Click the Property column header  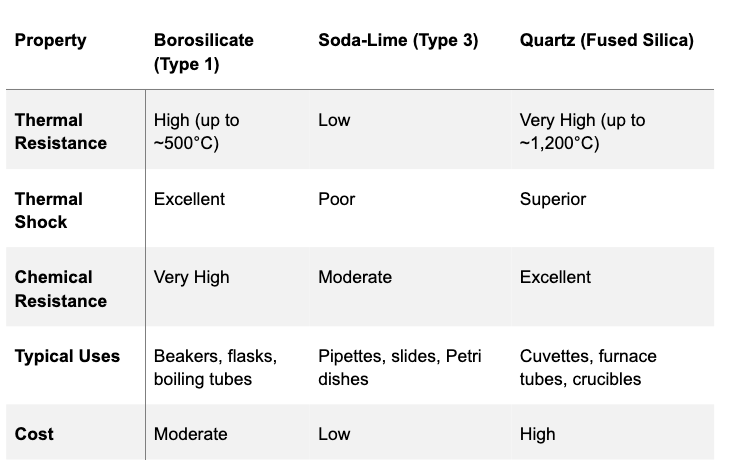pos(50,40)
